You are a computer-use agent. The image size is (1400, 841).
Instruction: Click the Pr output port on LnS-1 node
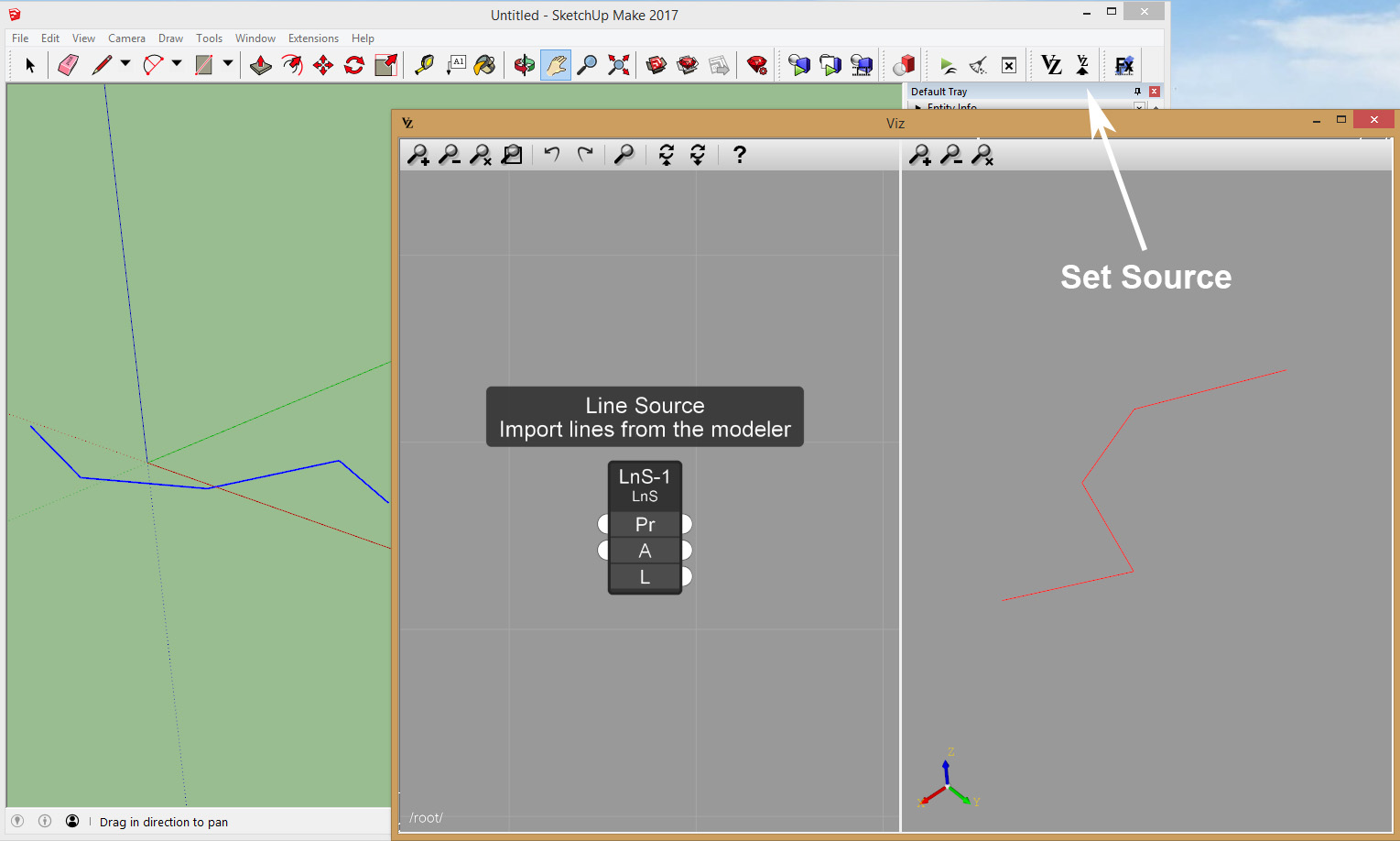point(687,524)
